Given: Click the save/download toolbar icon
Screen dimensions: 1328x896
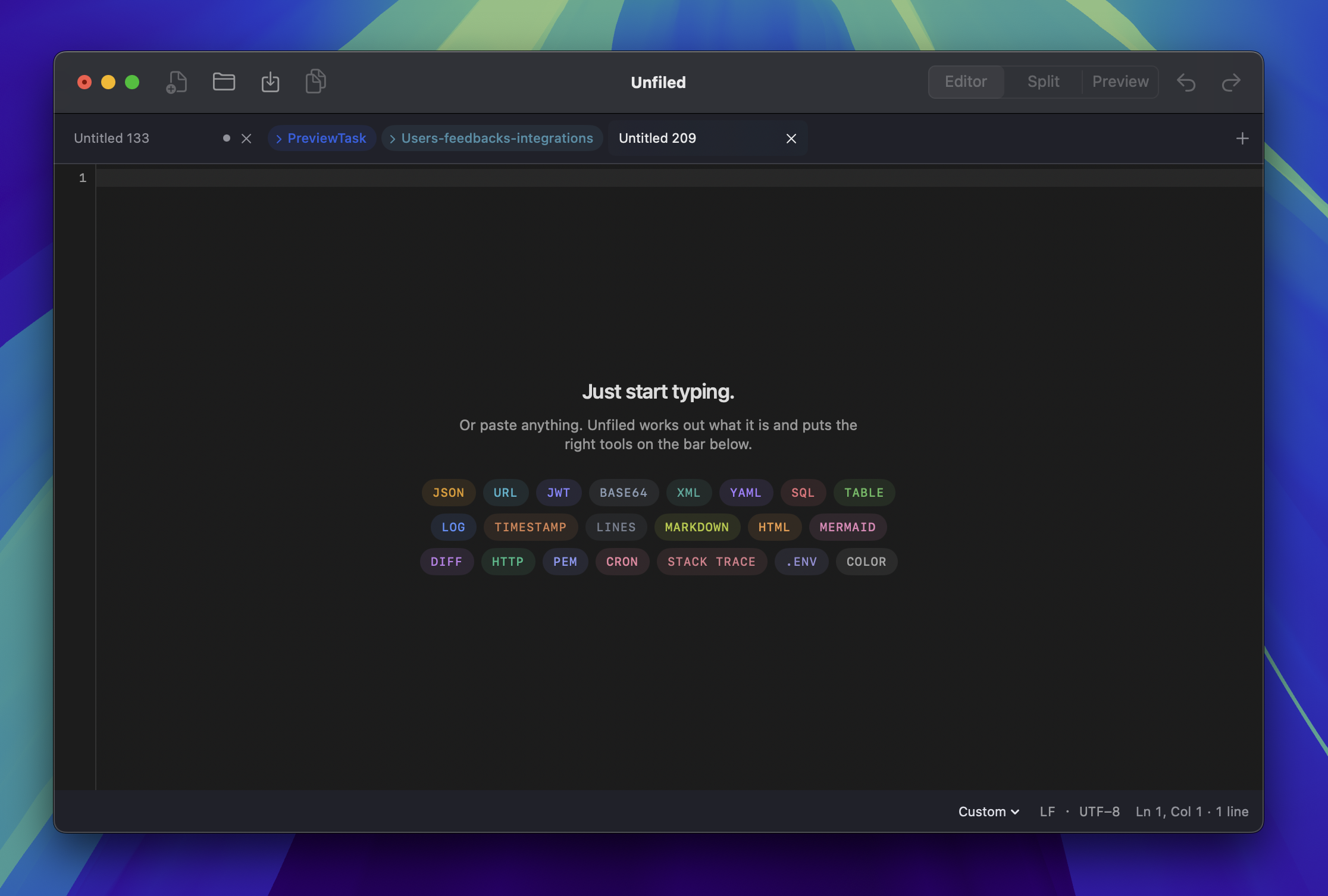Looking at the screenshot, I should pos(270,82).
